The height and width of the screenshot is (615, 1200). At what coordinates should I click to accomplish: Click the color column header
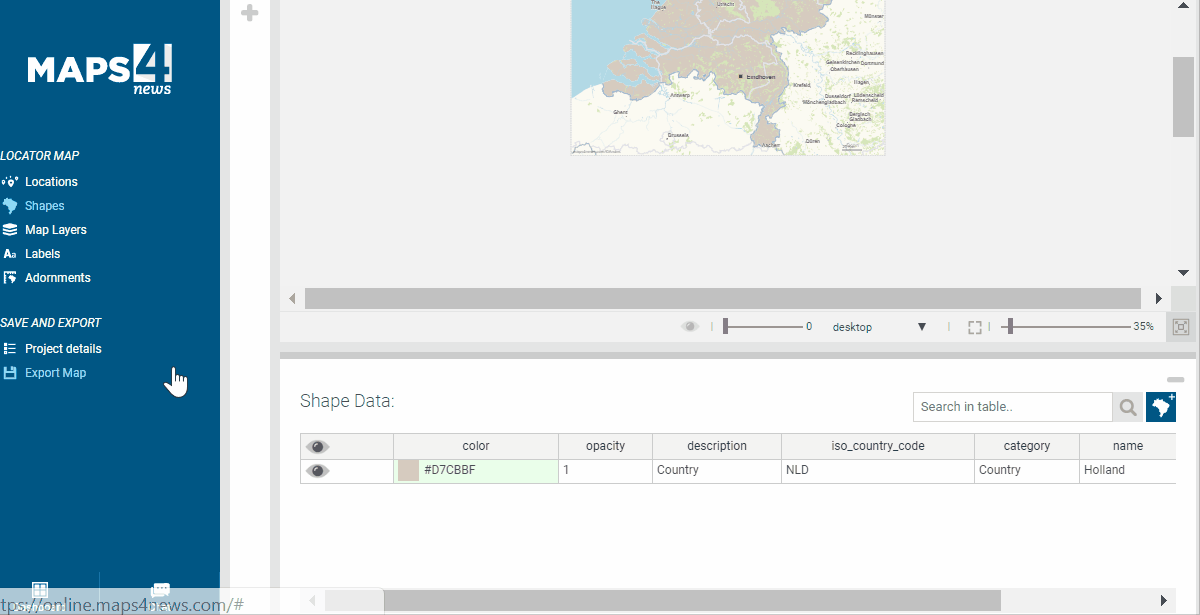476,446
